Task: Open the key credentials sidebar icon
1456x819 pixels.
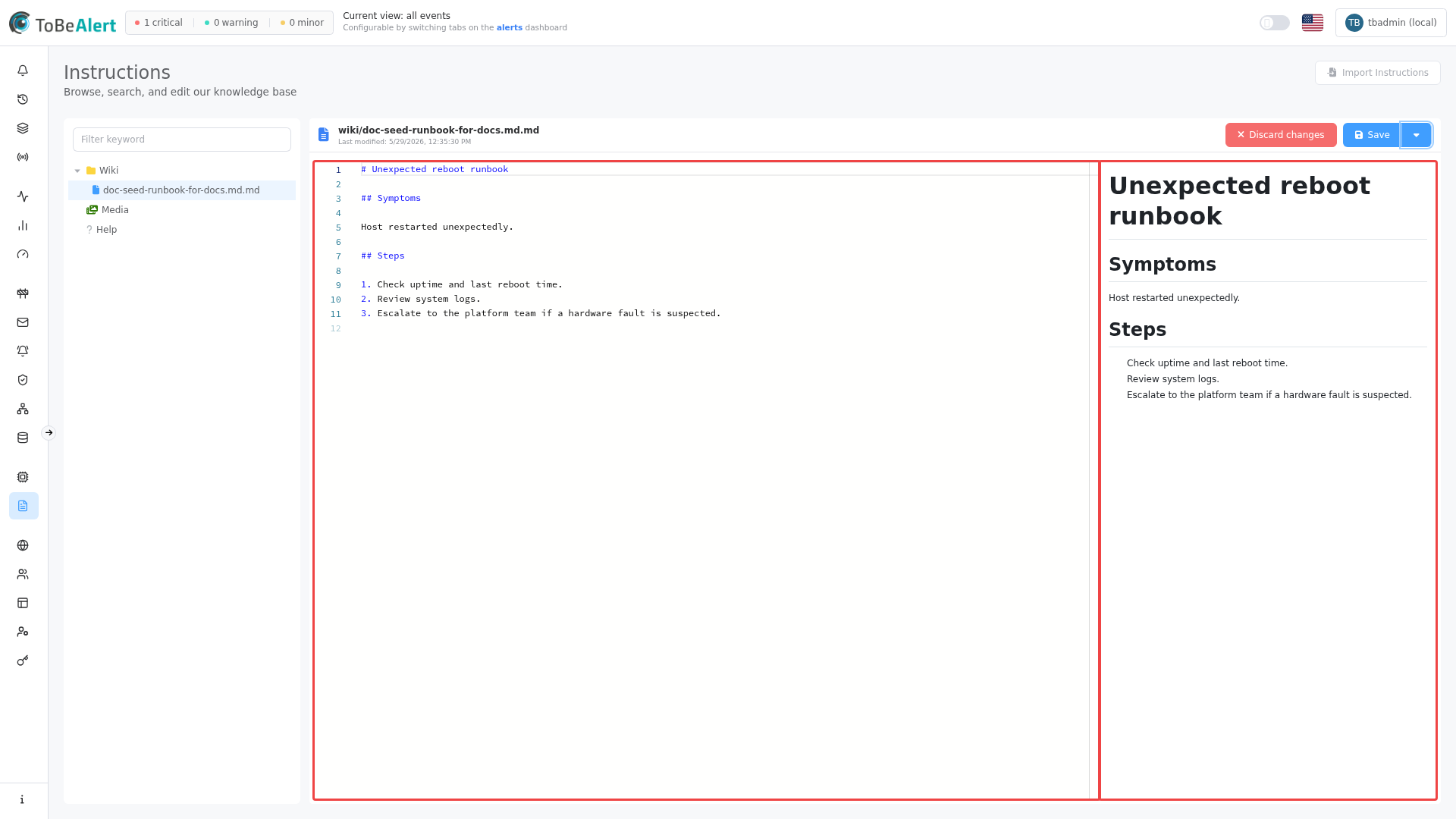Action: coord(23,661)
